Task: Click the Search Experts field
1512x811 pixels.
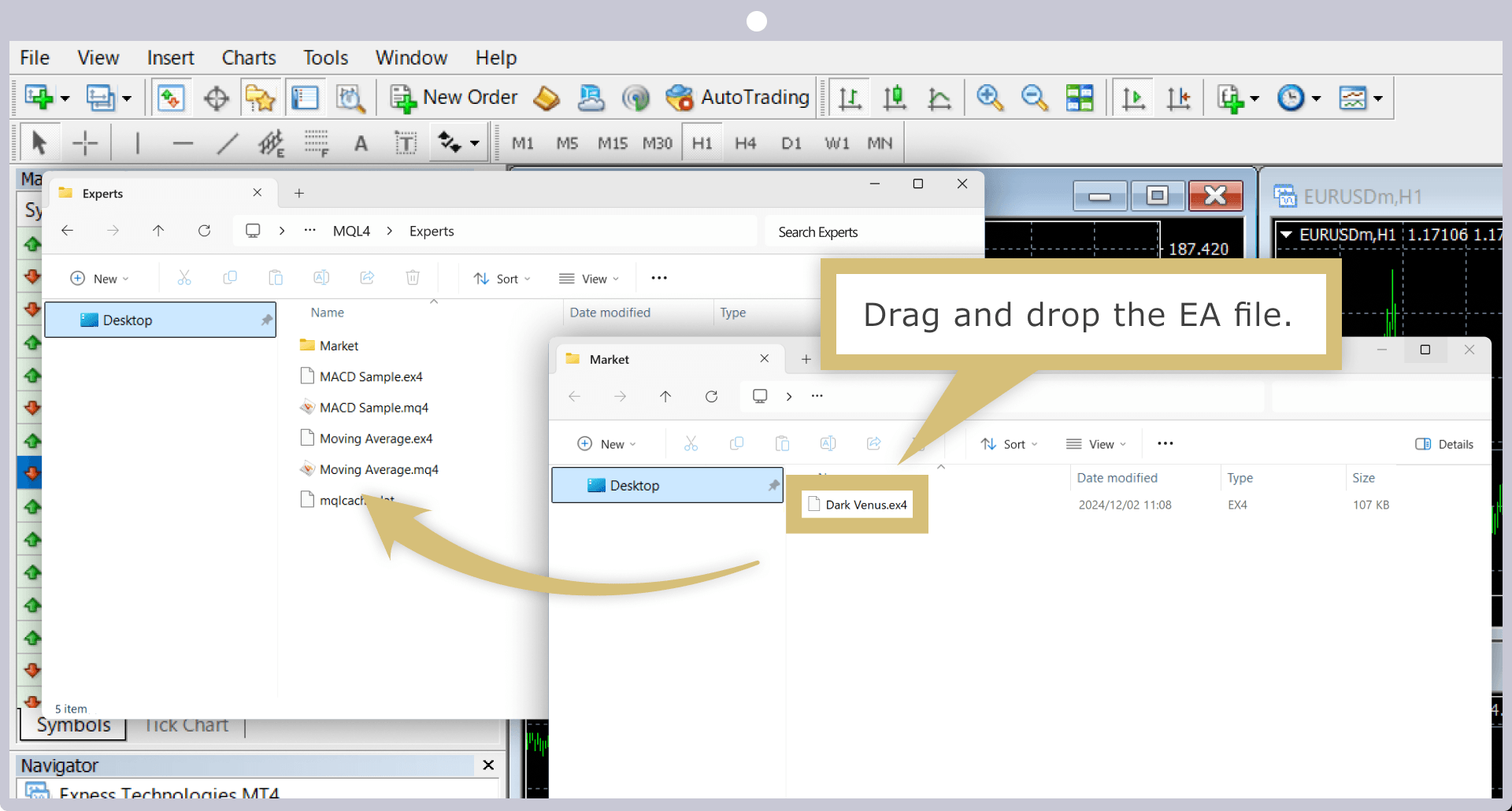Action: [x=873, y=232]
